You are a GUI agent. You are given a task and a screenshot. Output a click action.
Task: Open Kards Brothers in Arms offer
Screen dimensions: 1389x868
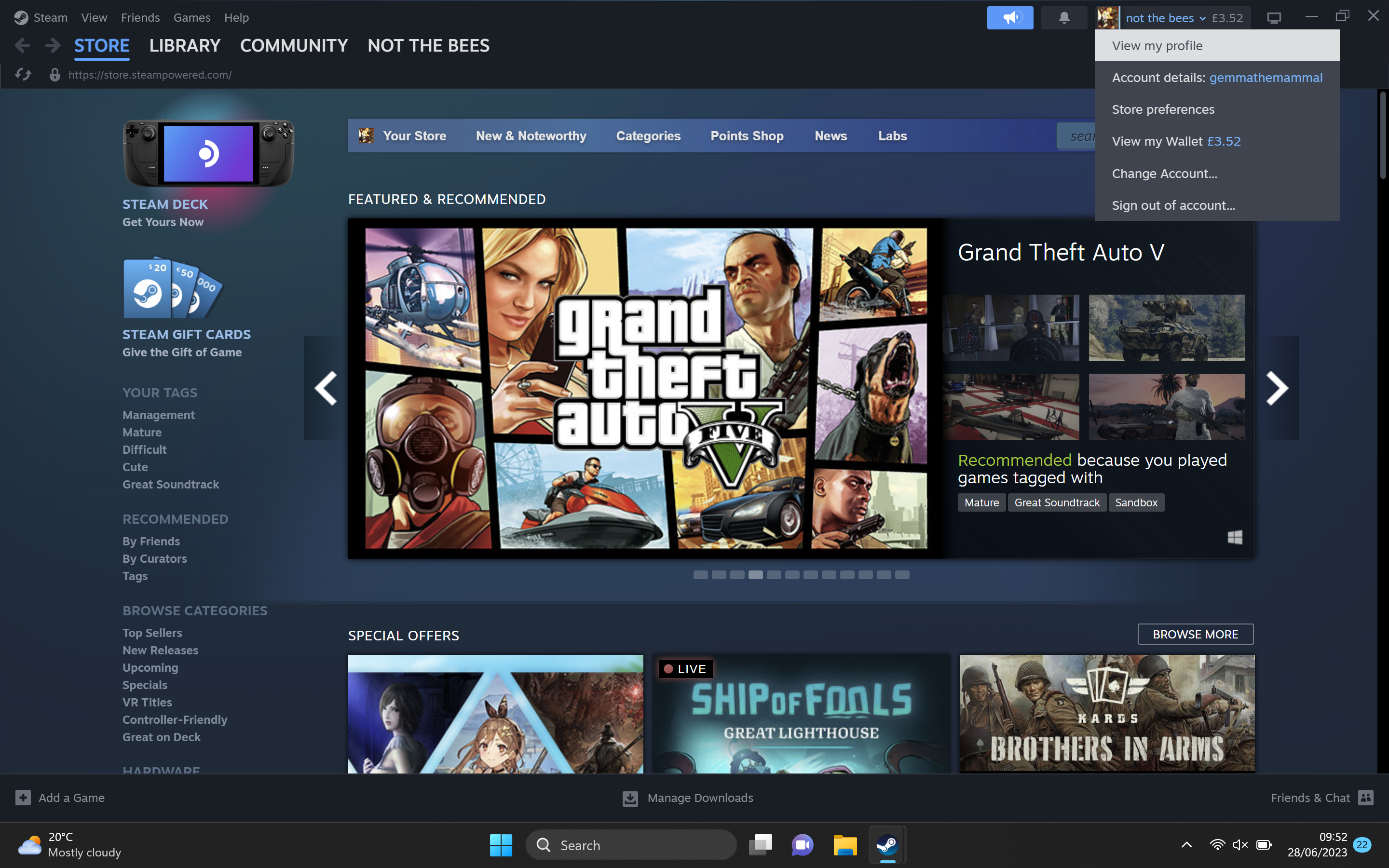pos(1107,714)
